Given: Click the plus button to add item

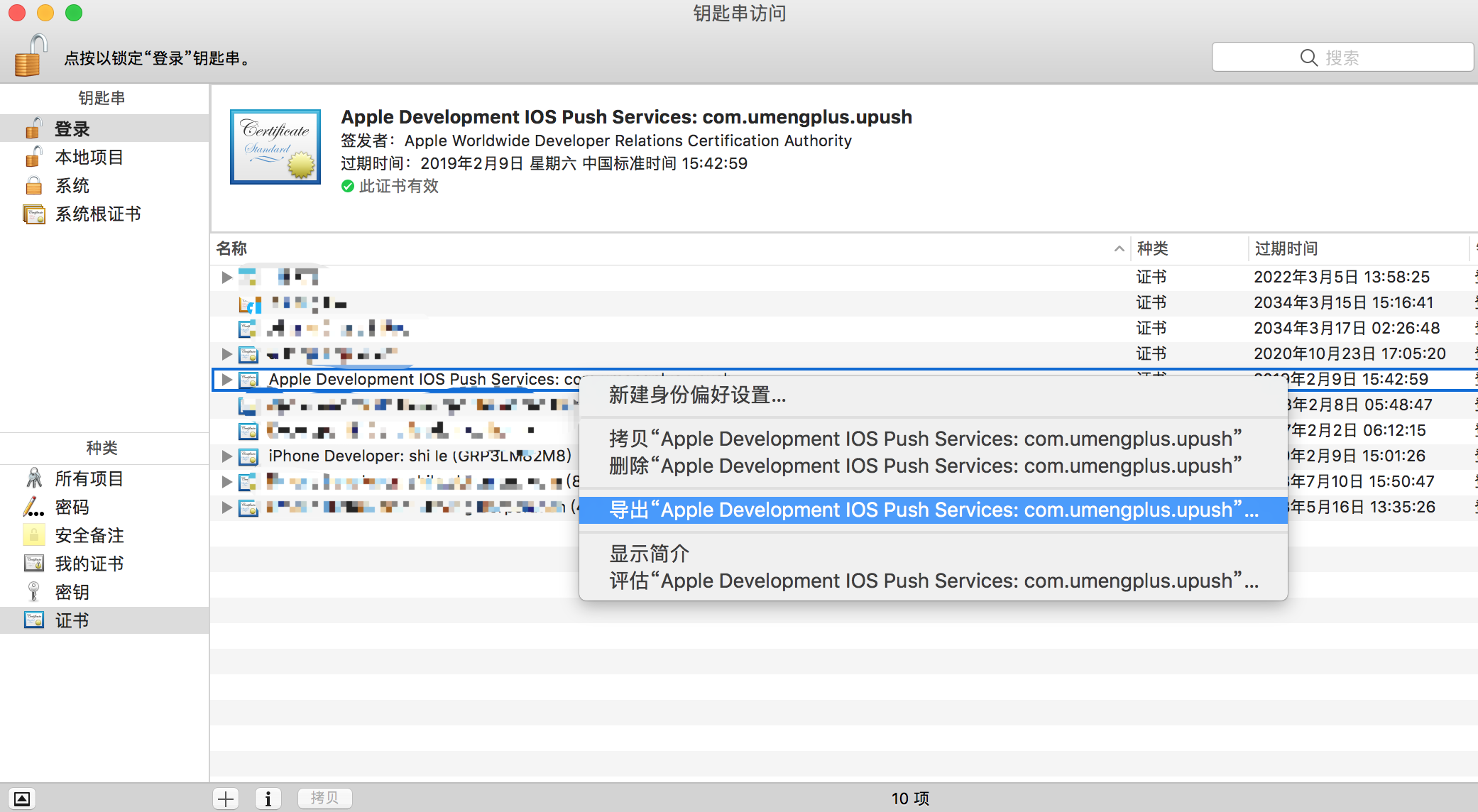Looking at the screenshot, I should [226, 799].
